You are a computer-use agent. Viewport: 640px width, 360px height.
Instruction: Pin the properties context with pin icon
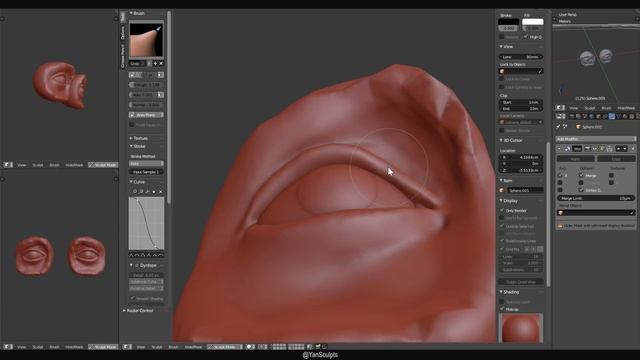(x=559, y=127)
